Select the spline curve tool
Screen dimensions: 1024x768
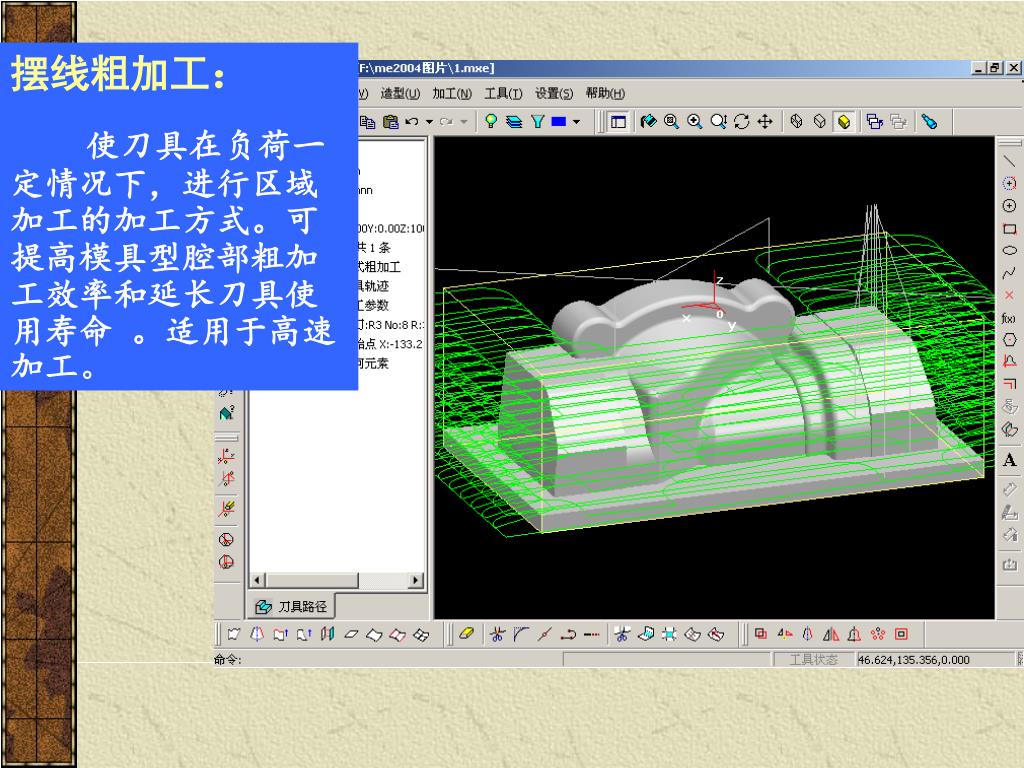1009,272
